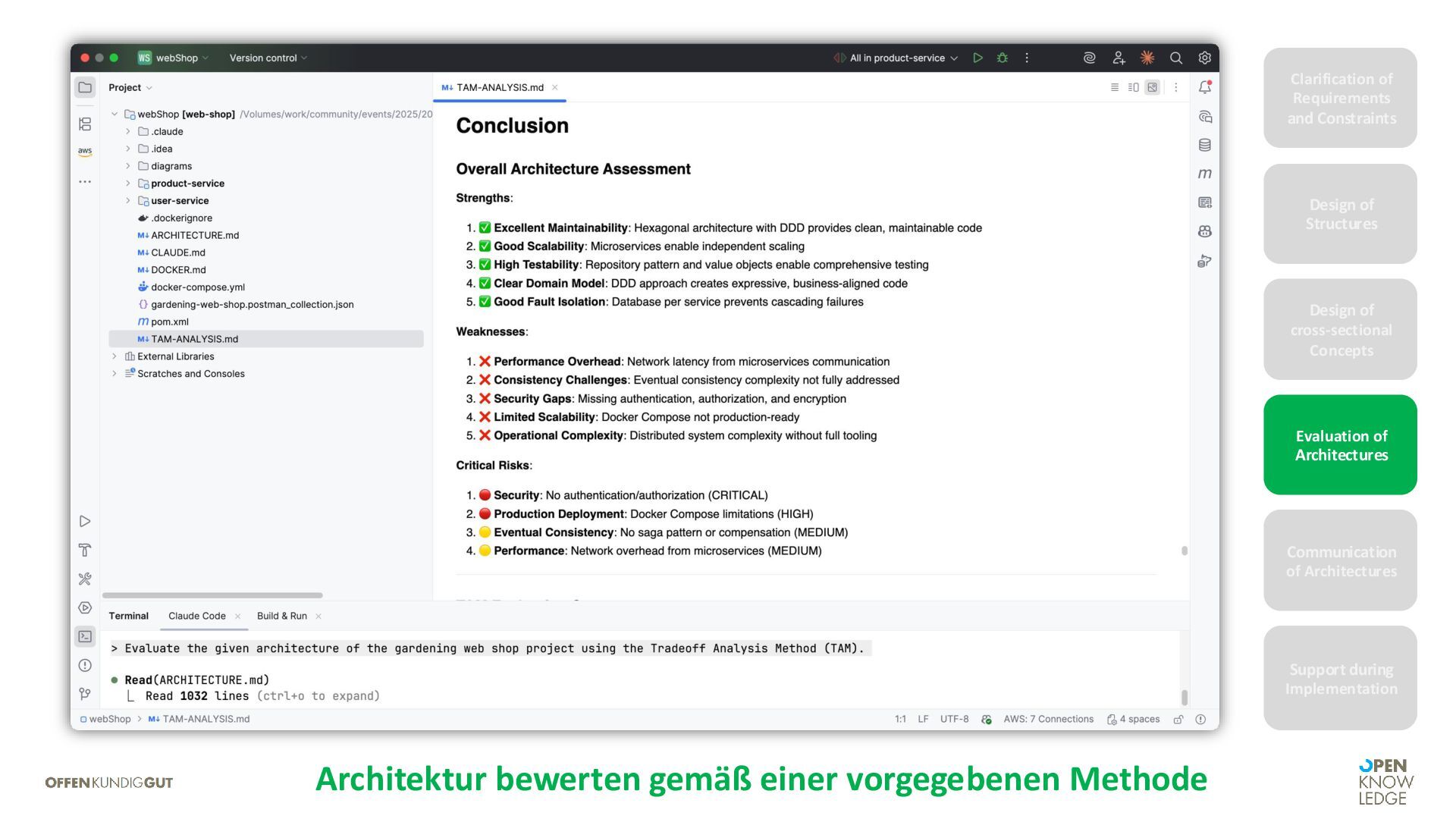Click the project tree horizontal scrollbar
The image size is (1456, 819).
tap(212, 595)
